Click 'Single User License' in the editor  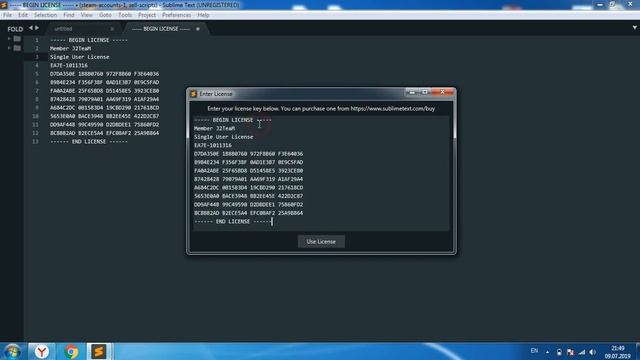point(80,57)
